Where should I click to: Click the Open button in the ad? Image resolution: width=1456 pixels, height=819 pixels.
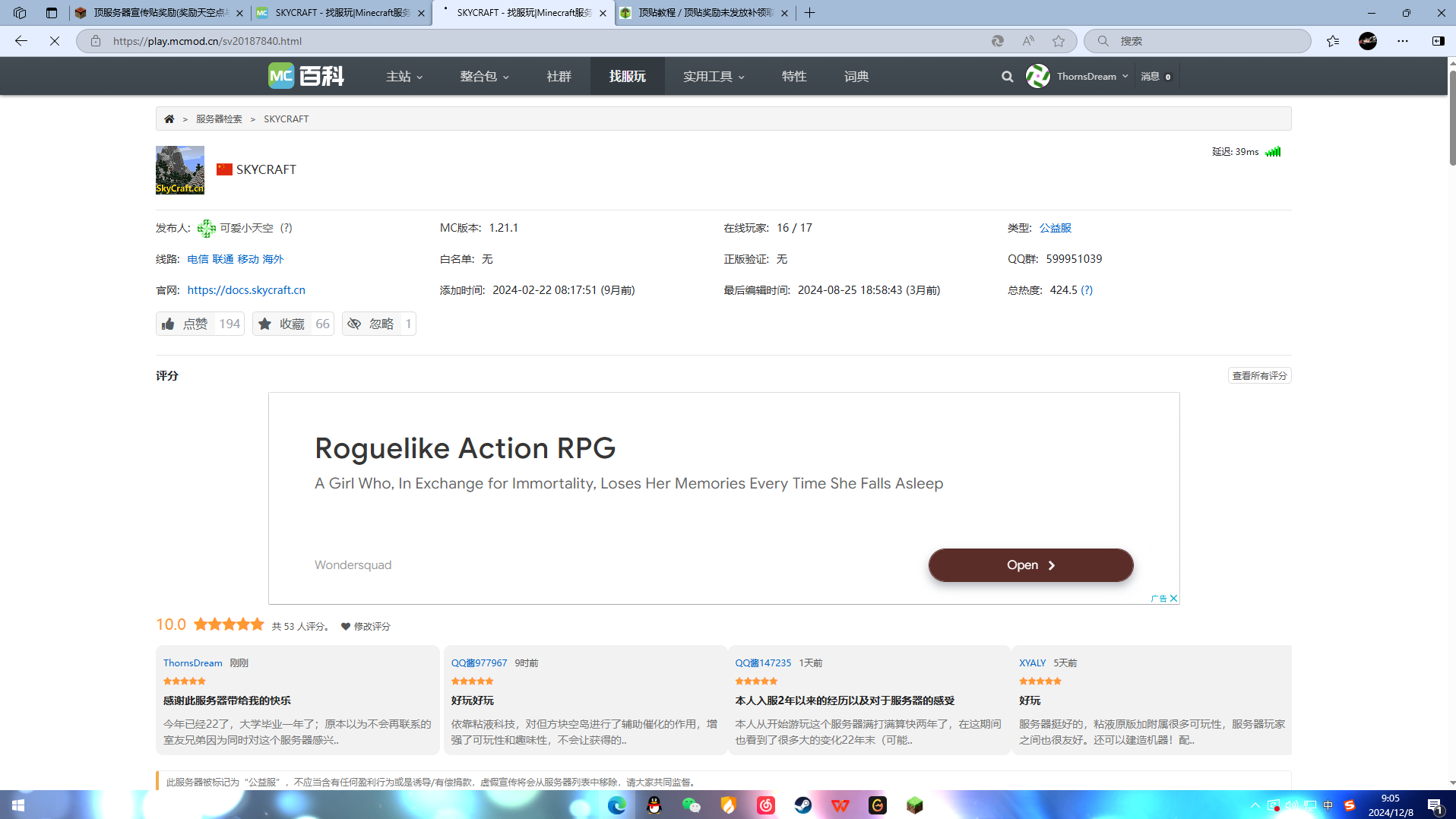(1030, 565)
